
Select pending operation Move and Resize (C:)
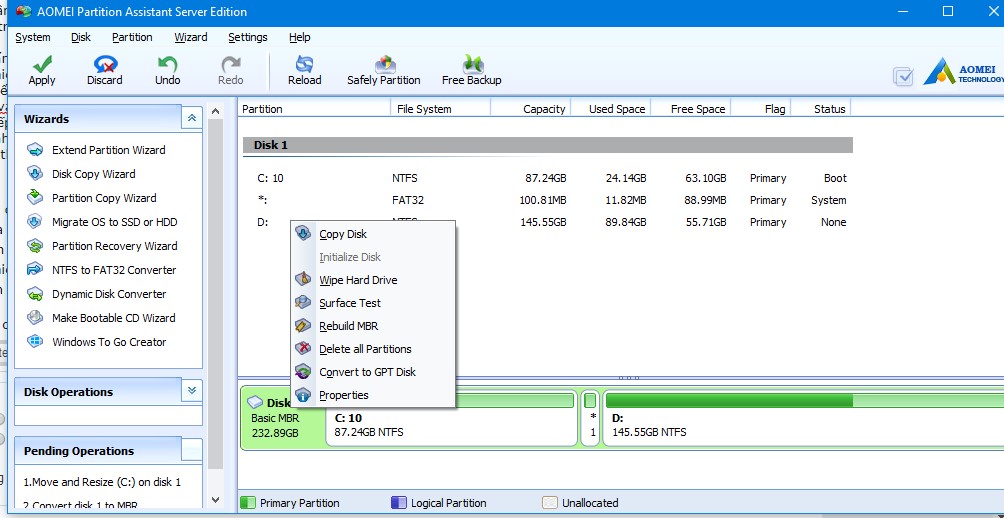coord(102,482)
